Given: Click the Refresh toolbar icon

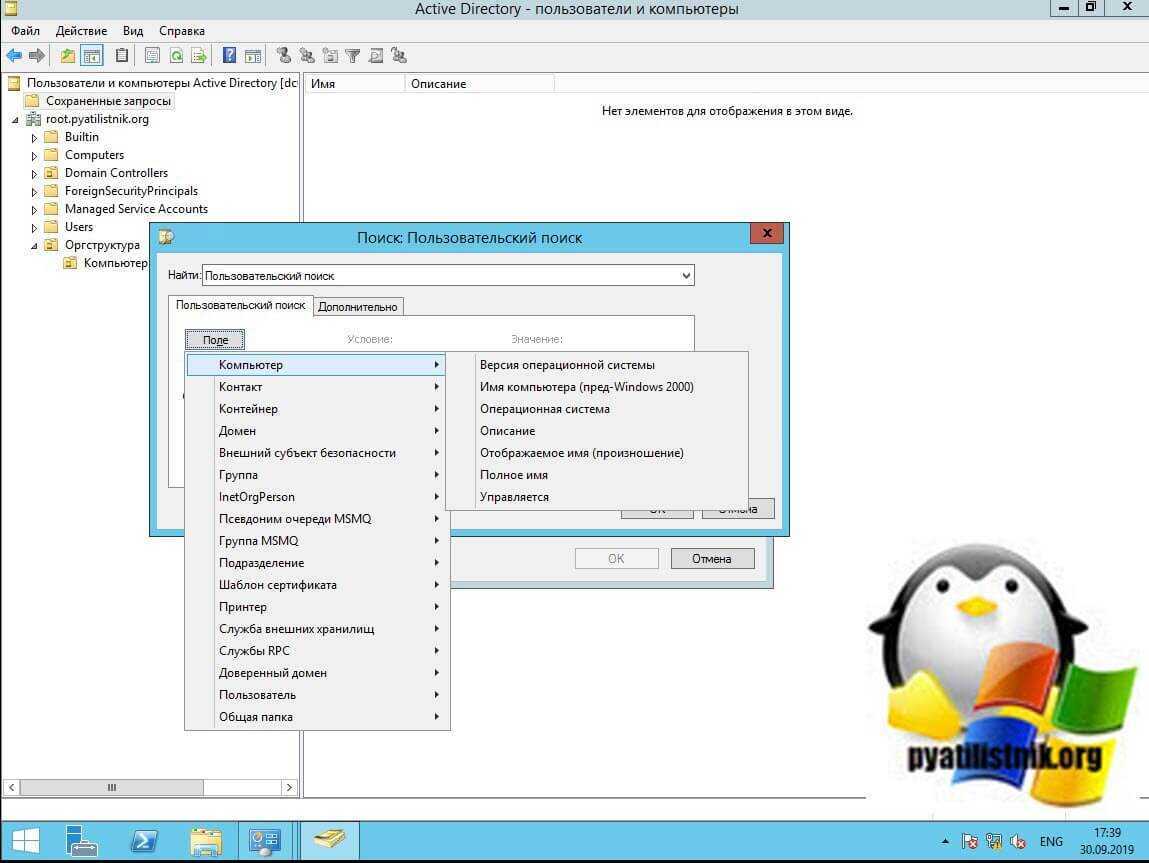Looking at the screenshot, I should (176, 56).
